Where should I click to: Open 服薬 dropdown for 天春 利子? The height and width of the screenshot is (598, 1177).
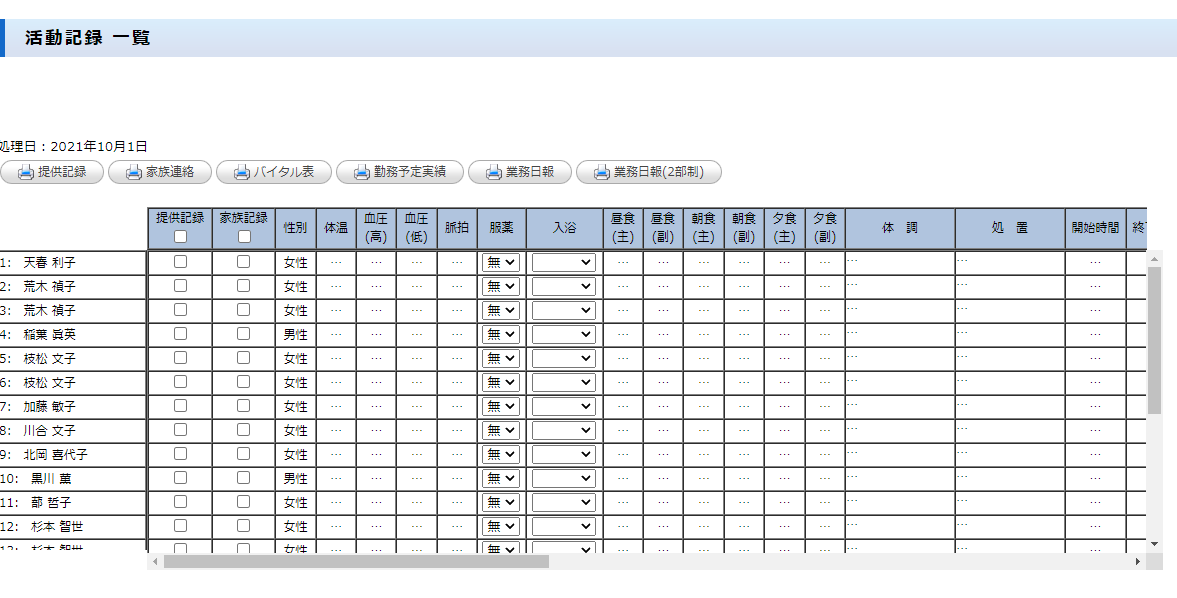coord(501,262)
